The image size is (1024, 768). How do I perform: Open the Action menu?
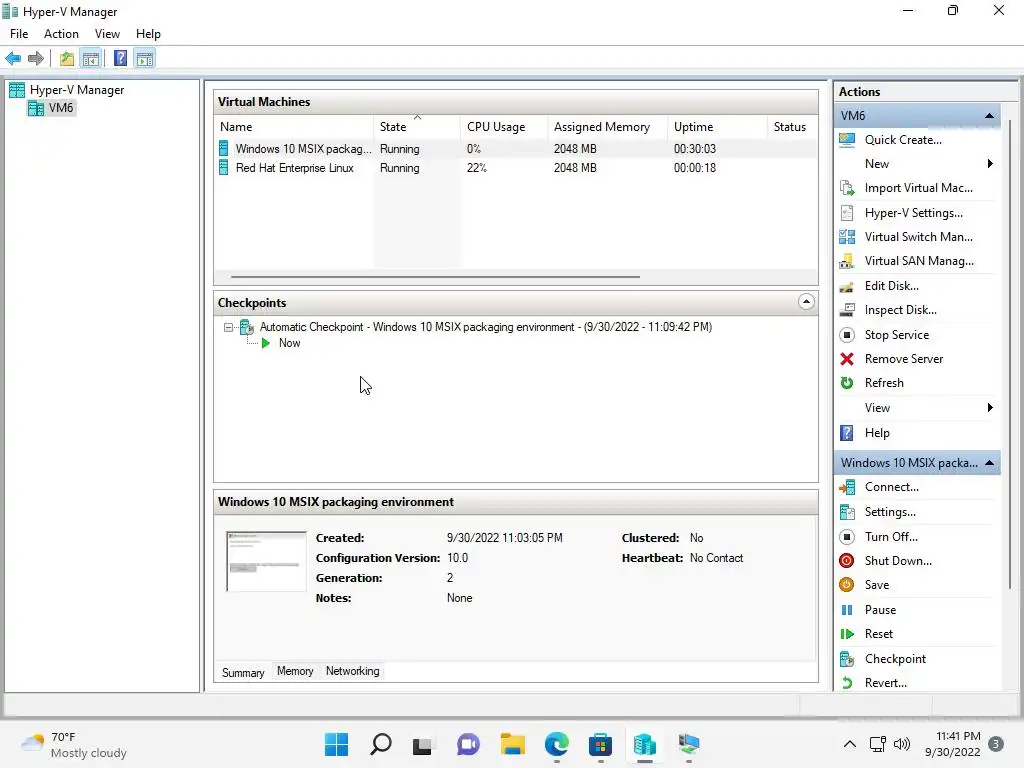[61, 34]
